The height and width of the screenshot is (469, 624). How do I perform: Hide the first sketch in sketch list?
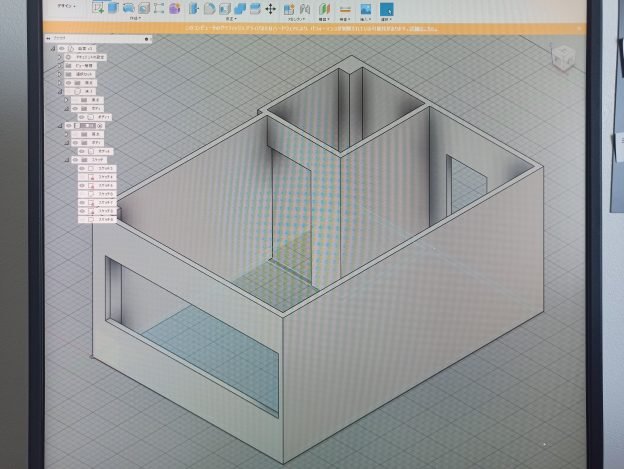(83, 168)
